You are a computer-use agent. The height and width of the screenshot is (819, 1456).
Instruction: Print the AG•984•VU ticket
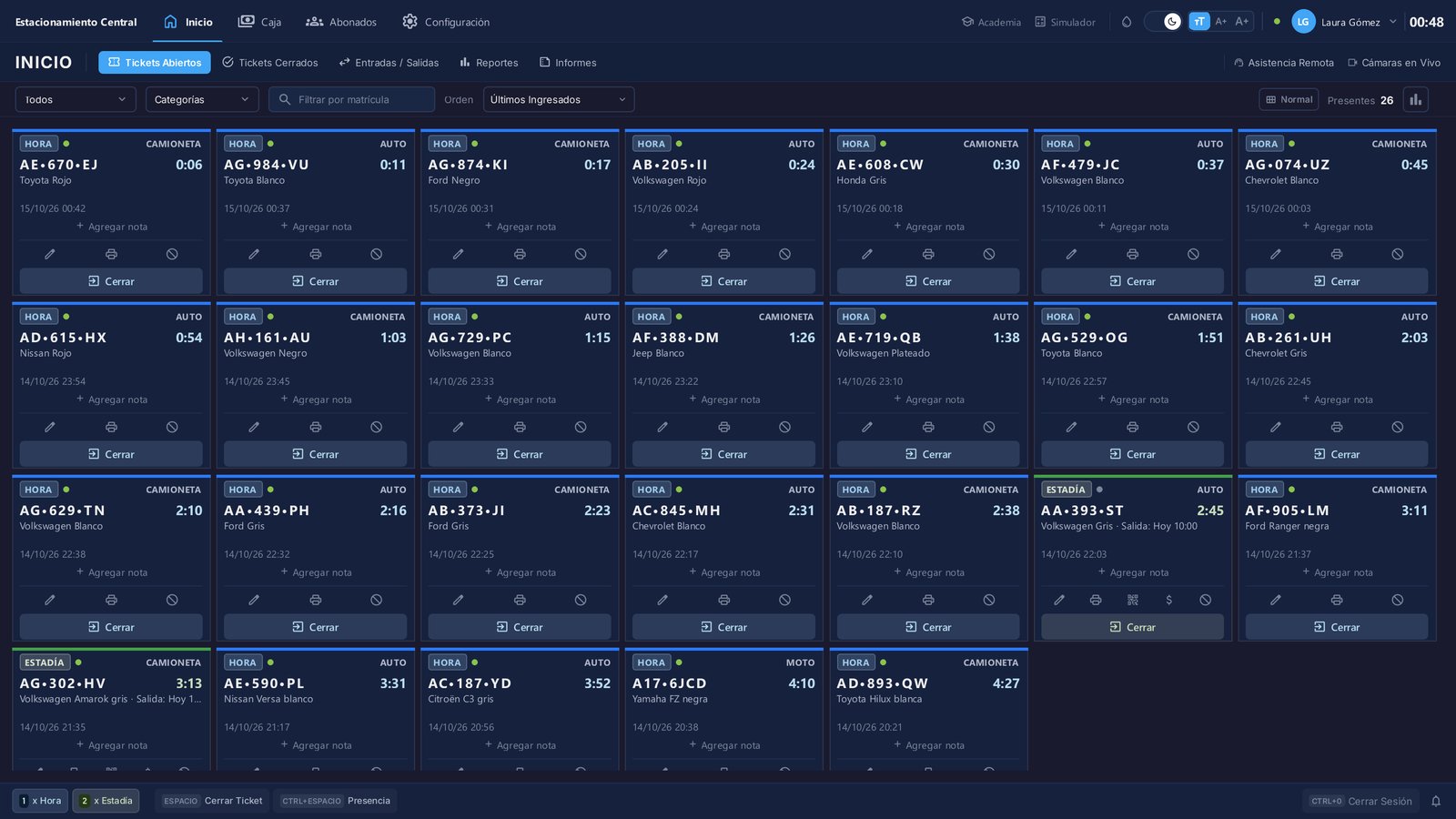315,254
